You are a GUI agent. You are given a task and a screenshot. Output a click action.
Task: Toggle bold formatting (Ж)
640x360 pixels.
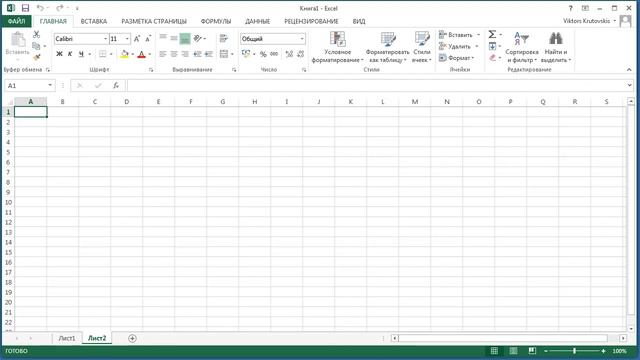[60, 54]
